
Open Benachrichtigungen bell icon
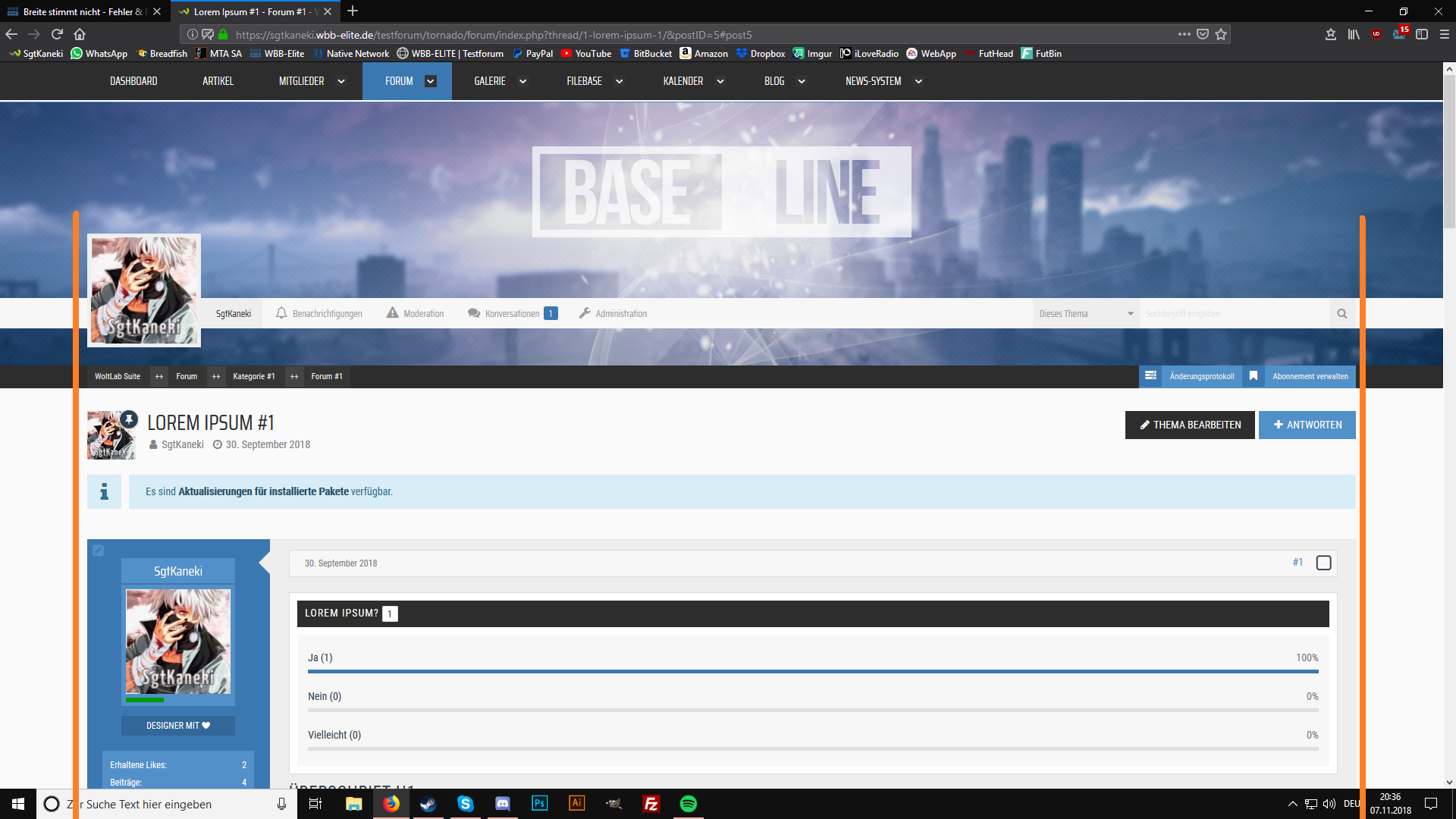click(x=281, y=313)
